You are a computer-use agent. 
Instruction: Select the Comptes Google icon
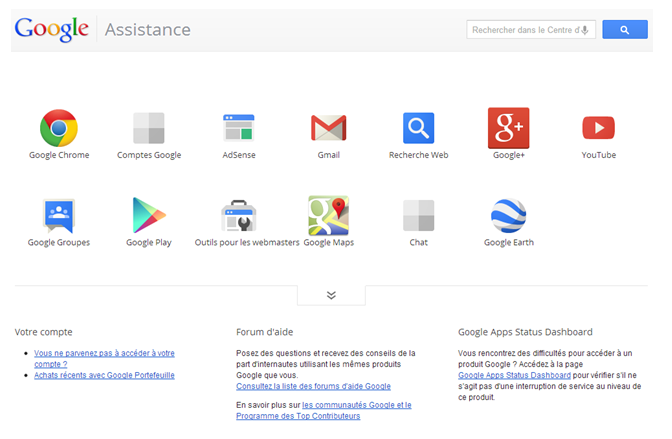point(149,128)
